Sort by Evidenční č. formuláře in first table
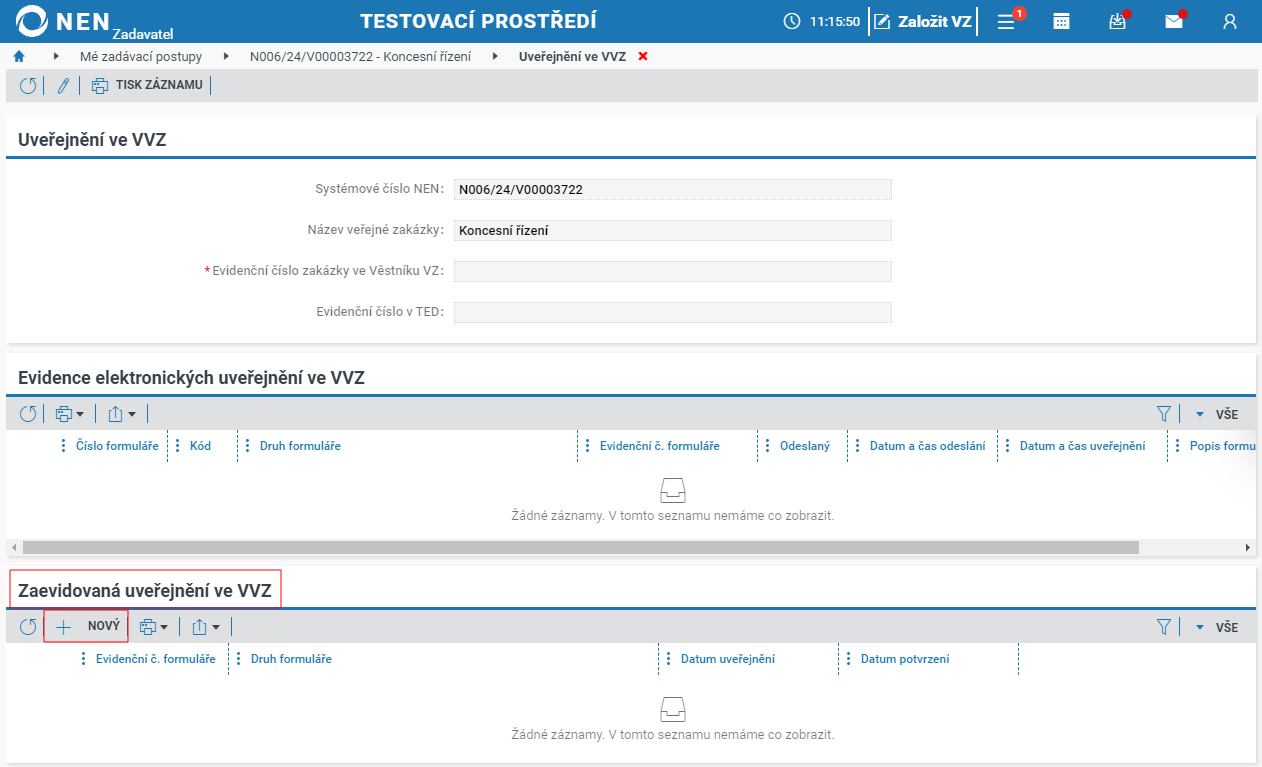Image resolution: width=1262 pixels, height=767 pixels. coord(659,446)
